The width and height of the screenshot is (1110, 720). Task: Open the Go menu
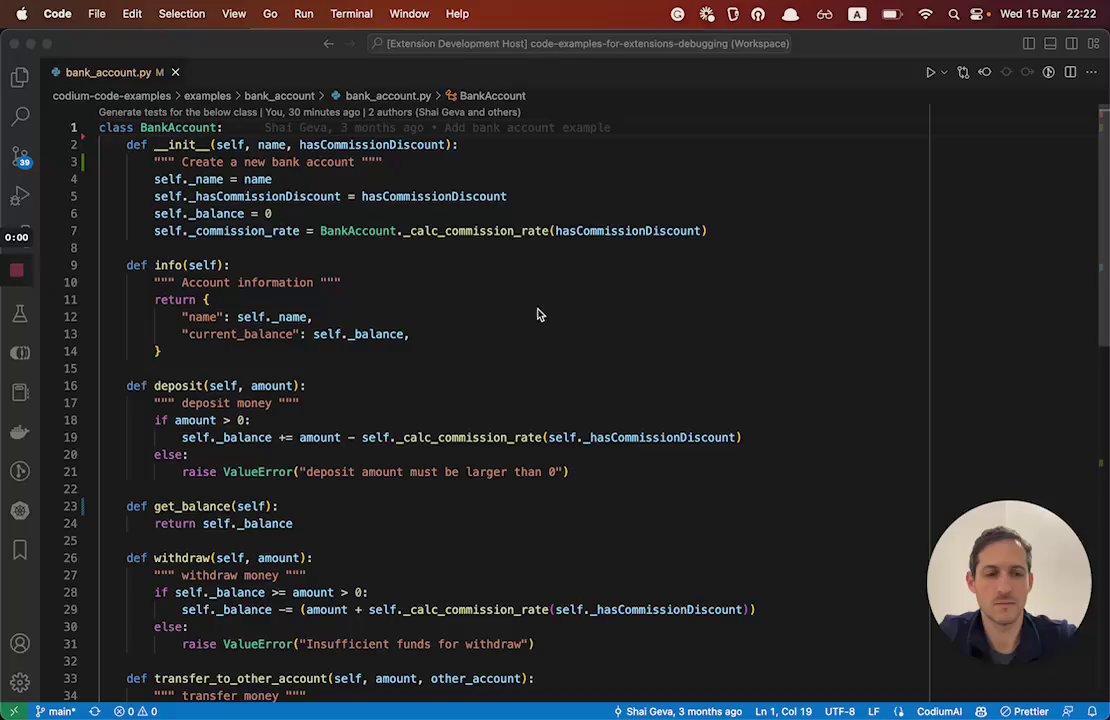coord(270,13)
